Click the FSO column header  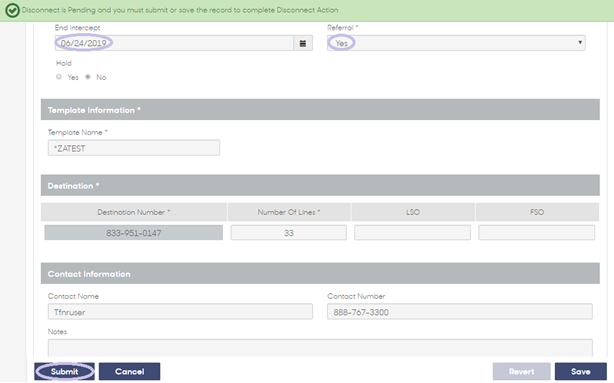click(537, 212)
